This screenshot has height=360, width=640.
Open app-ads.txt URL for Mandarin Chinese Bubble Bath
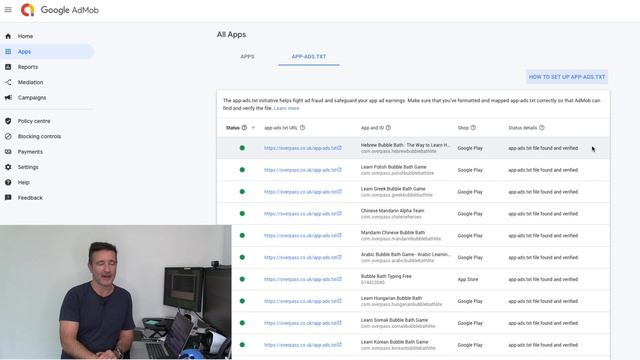click(x=302, y=236)
